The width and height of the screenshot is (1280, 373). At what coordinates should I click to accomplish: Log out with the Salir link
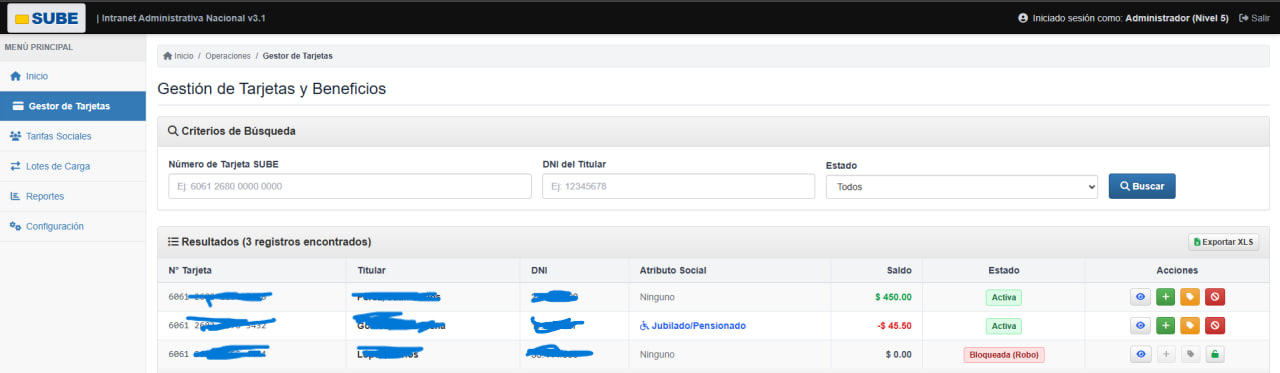(1254, 18)
